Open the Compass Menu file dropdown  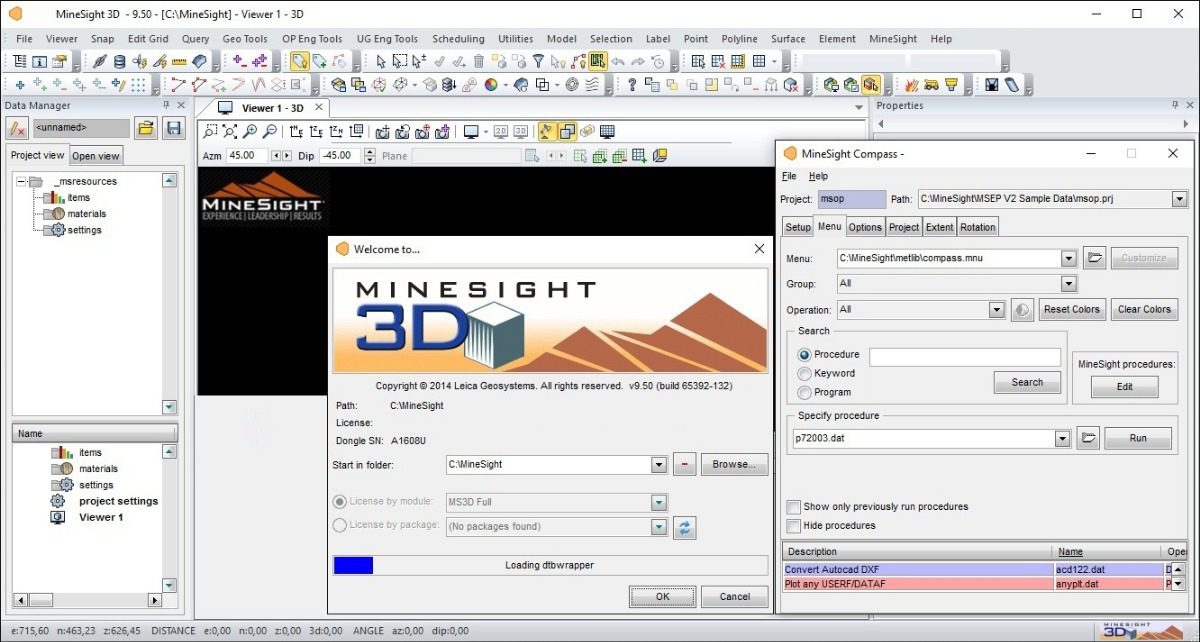1068,258
